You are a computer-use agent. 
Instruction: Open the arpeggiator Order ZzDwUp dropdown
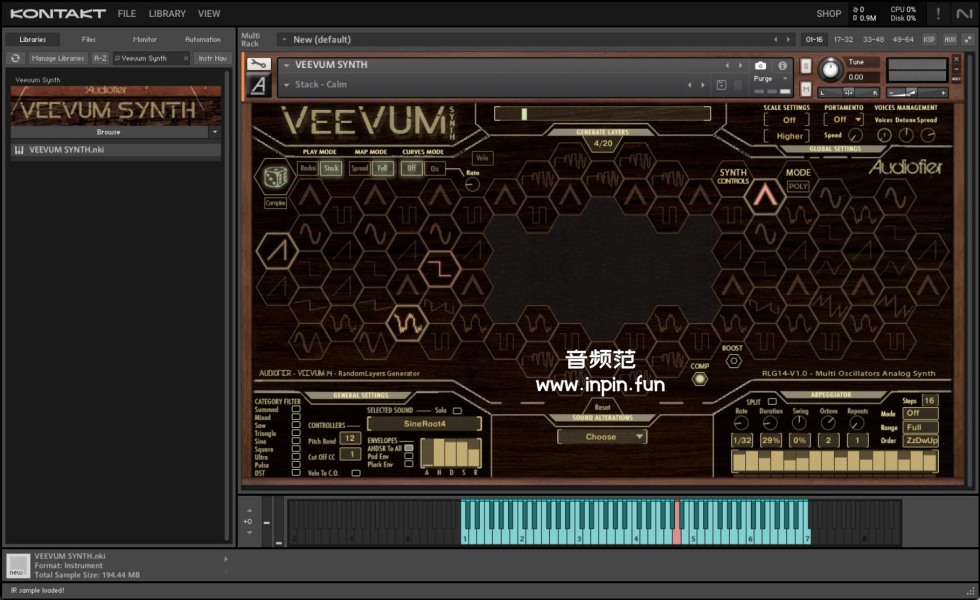click(x=922, y=441)
